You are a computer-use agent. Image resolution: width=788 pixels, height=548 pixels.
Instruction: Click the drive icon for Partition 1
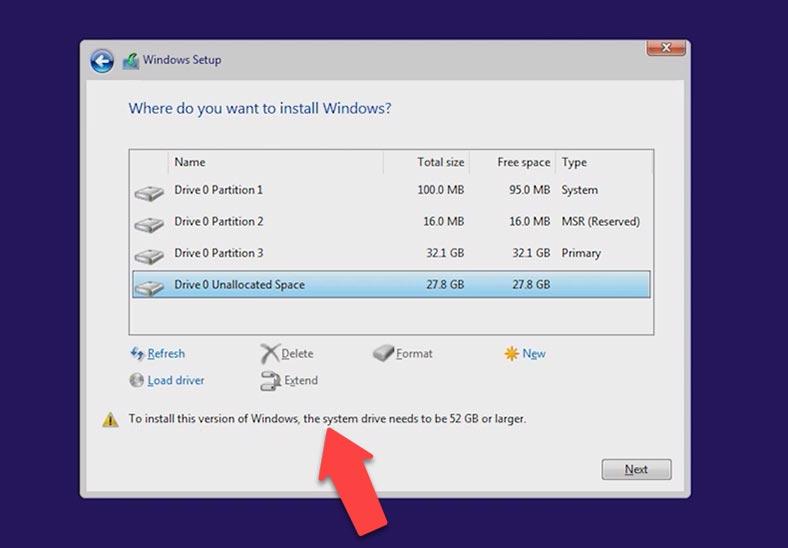point(149,193)
